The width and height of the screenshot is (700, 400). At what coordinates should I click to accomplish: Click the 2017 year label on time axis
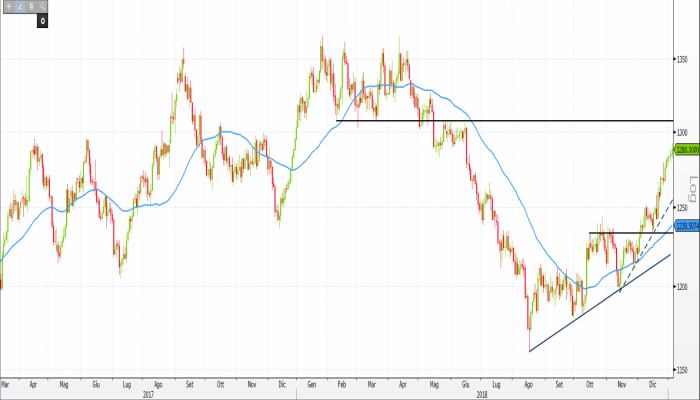click(x=148, y=394)
